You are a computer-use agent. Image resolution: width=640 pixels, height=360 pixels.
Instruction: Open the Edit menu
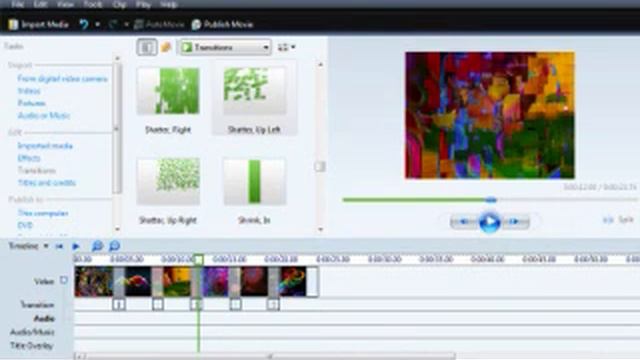40,4
